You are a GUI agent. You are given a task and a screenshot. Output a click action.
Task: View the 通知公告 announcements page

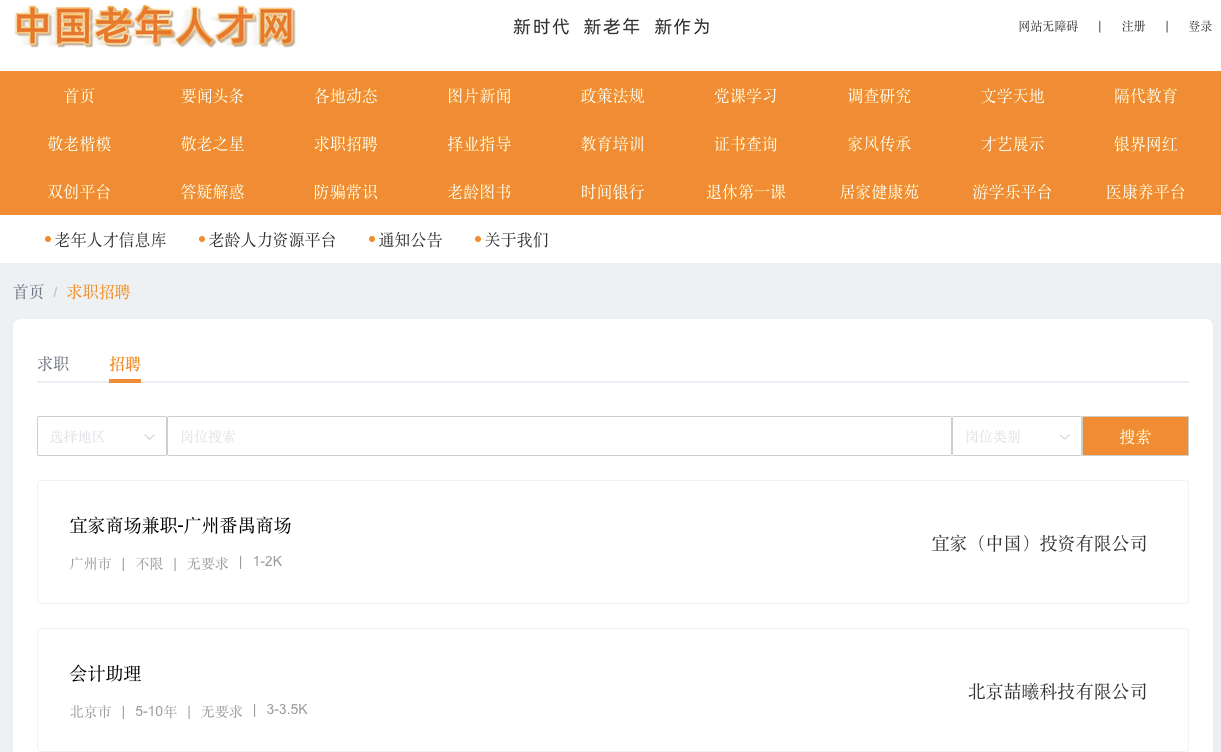[x=410, y=240]
